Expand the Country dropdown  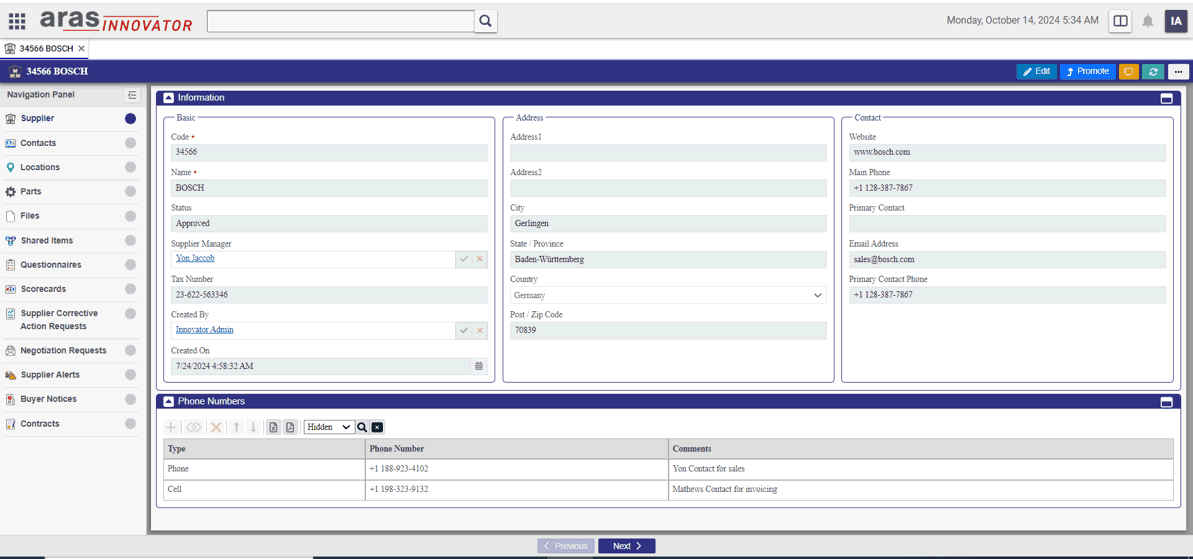(x=818, y=295)
